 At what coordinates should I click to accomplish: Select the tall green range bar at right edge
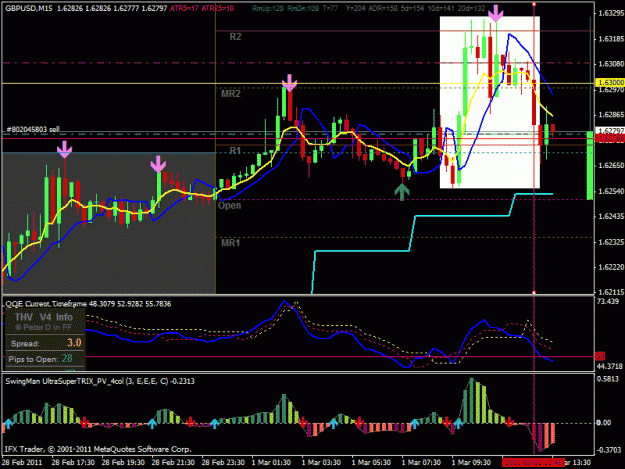[590, 165]
